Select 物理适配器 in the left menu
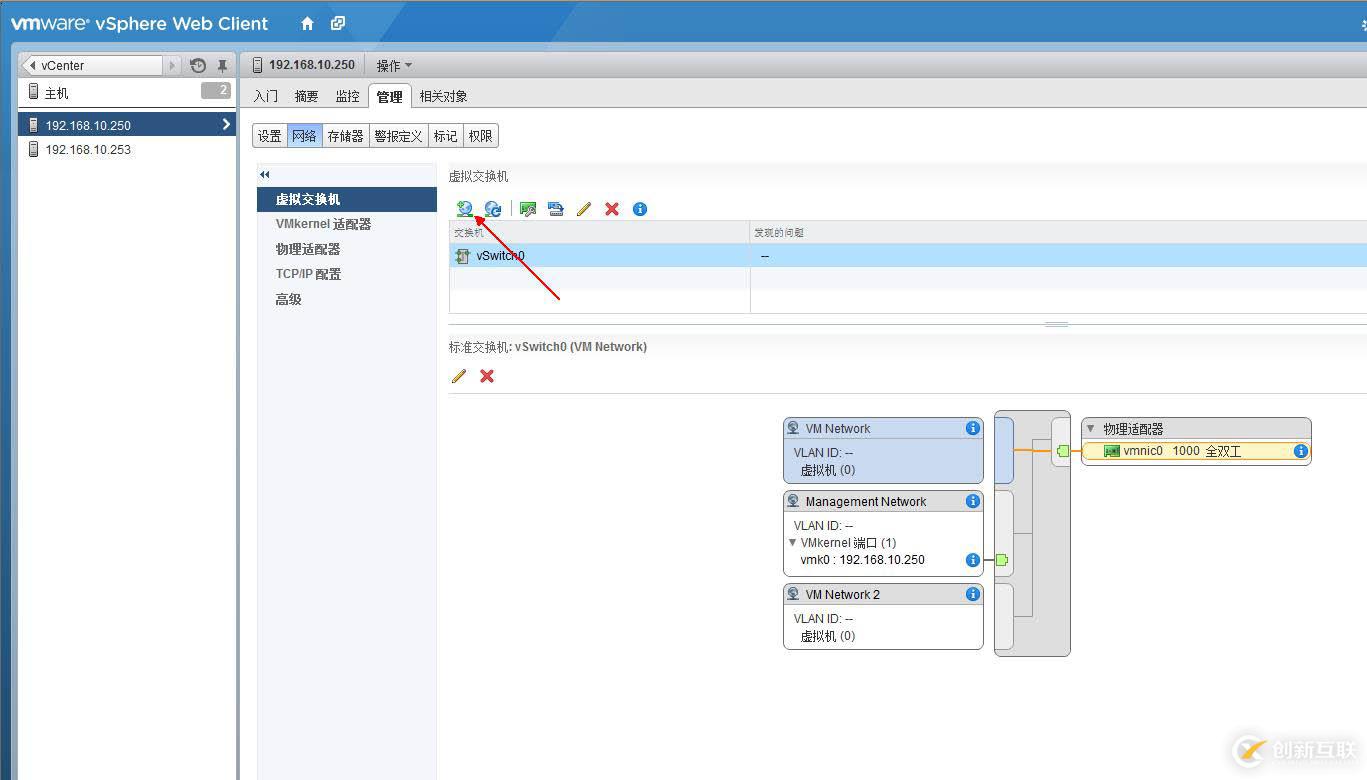The width and height of the screenshot is (1367, 780). (x=347, y=249)
